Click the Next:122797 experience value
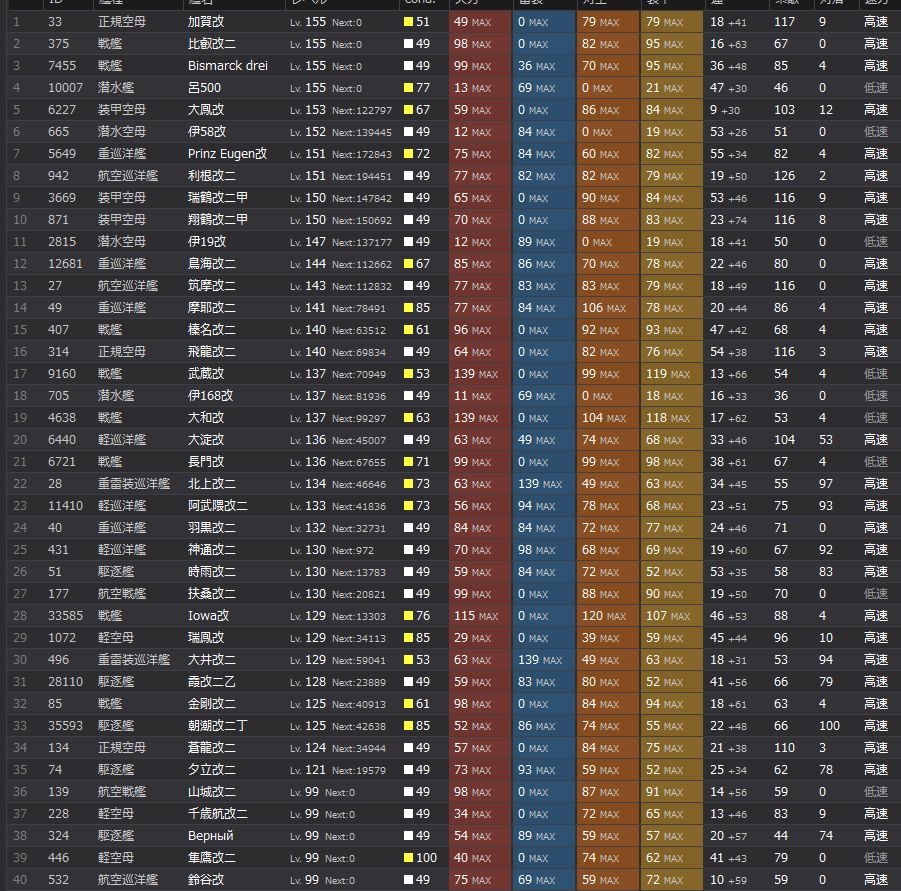The width and height of the screenshot is (901, 891). click(362, 110)
